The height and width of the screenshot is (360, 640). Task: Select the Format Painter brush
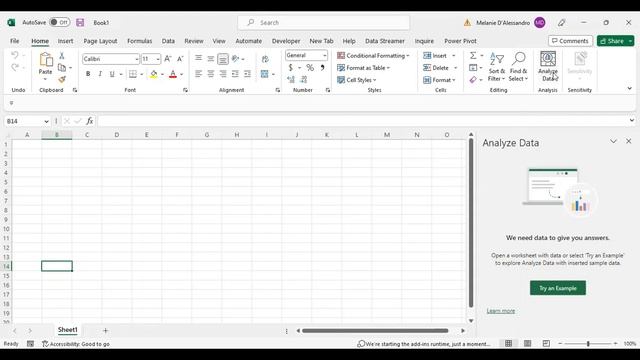click(x=62, y=79)
